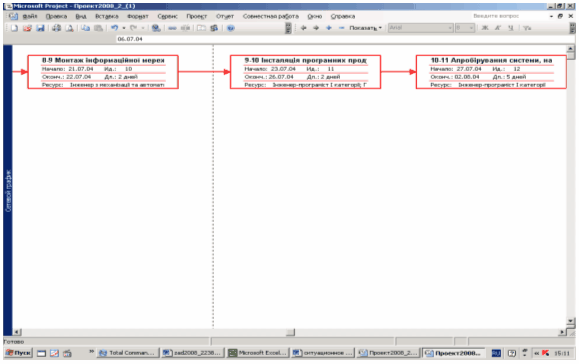Image resolution: width=579 pixels, height=364 pixels.
Task: Open the Проект menu
Action: (196, 16)
